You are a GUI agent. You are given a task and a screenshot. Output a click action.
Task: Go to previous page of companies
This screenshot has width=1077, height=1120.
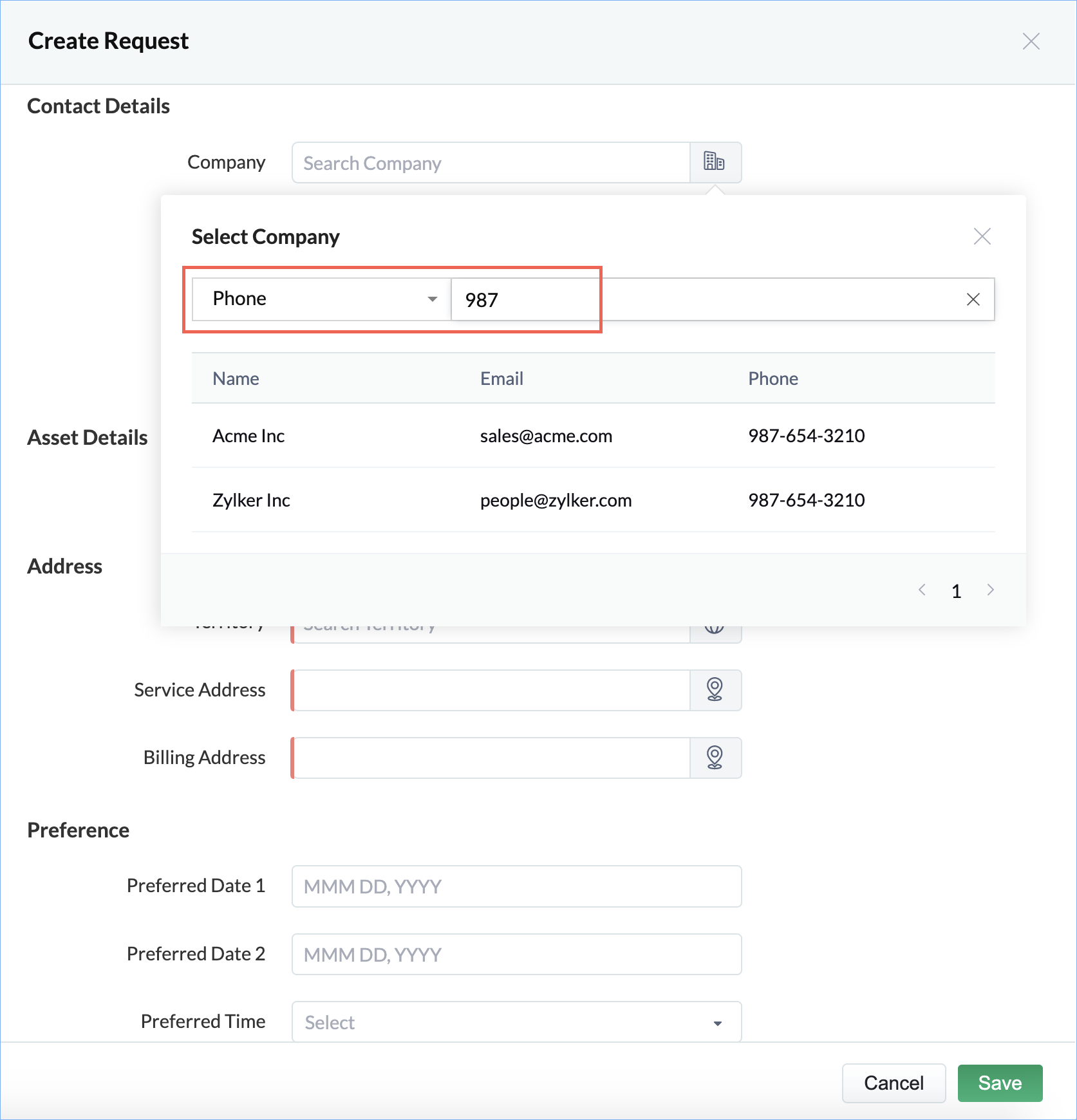pos(922,590)
